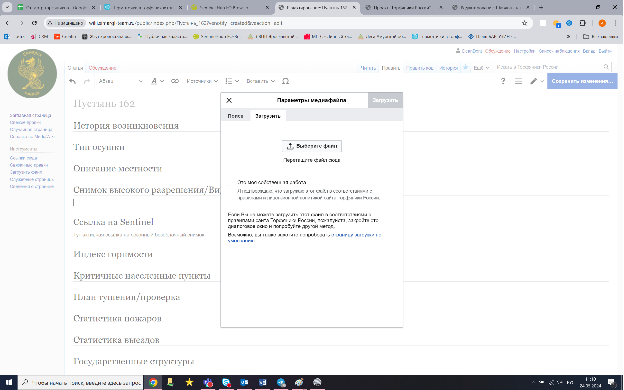The width and height of the screenshot is (624, 390).
Task: Click the 'Государственные структуры' heading
Action: coord(134,361)
